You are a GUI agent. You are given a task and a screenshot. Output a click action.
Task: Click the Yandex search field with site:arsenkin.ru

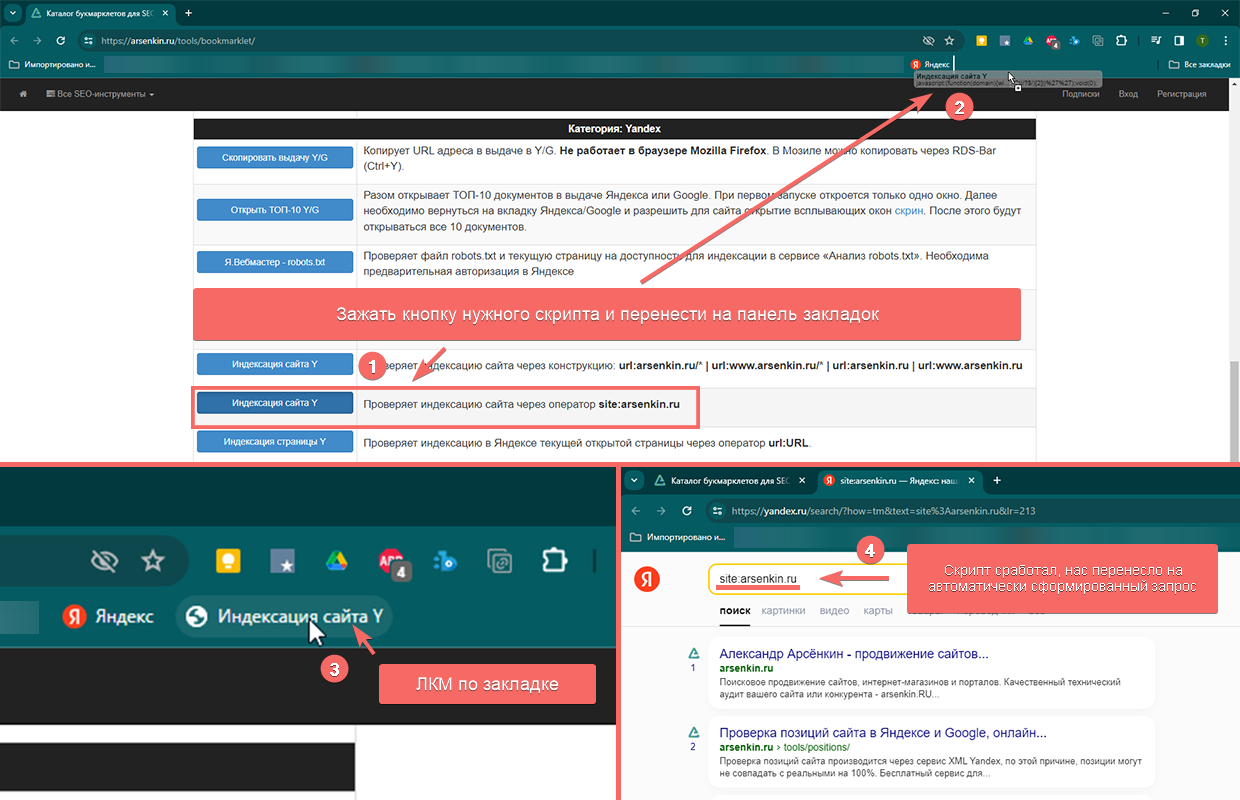point(810,579)
